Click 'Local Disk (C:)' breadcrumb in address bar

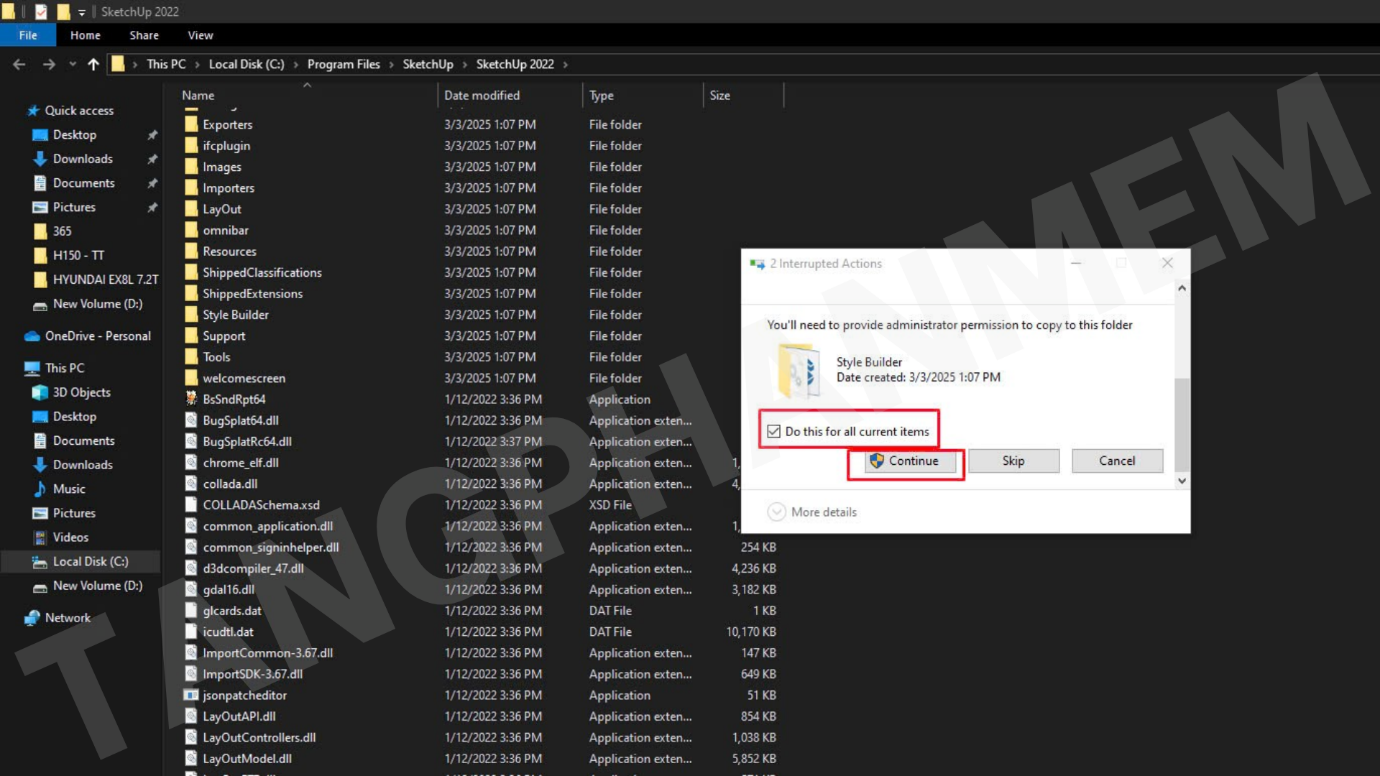pos(246,64)
